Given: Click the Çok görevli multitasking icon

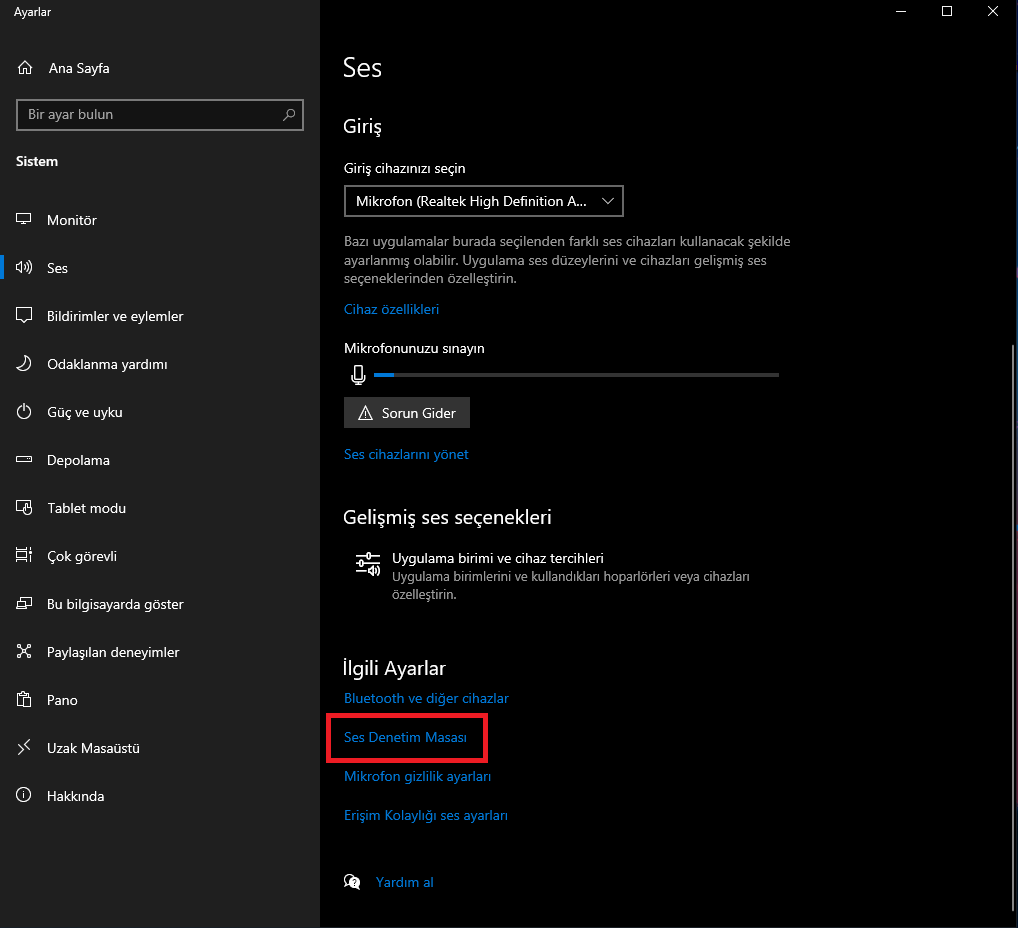Looking at the screenshot, I should 23,556.
